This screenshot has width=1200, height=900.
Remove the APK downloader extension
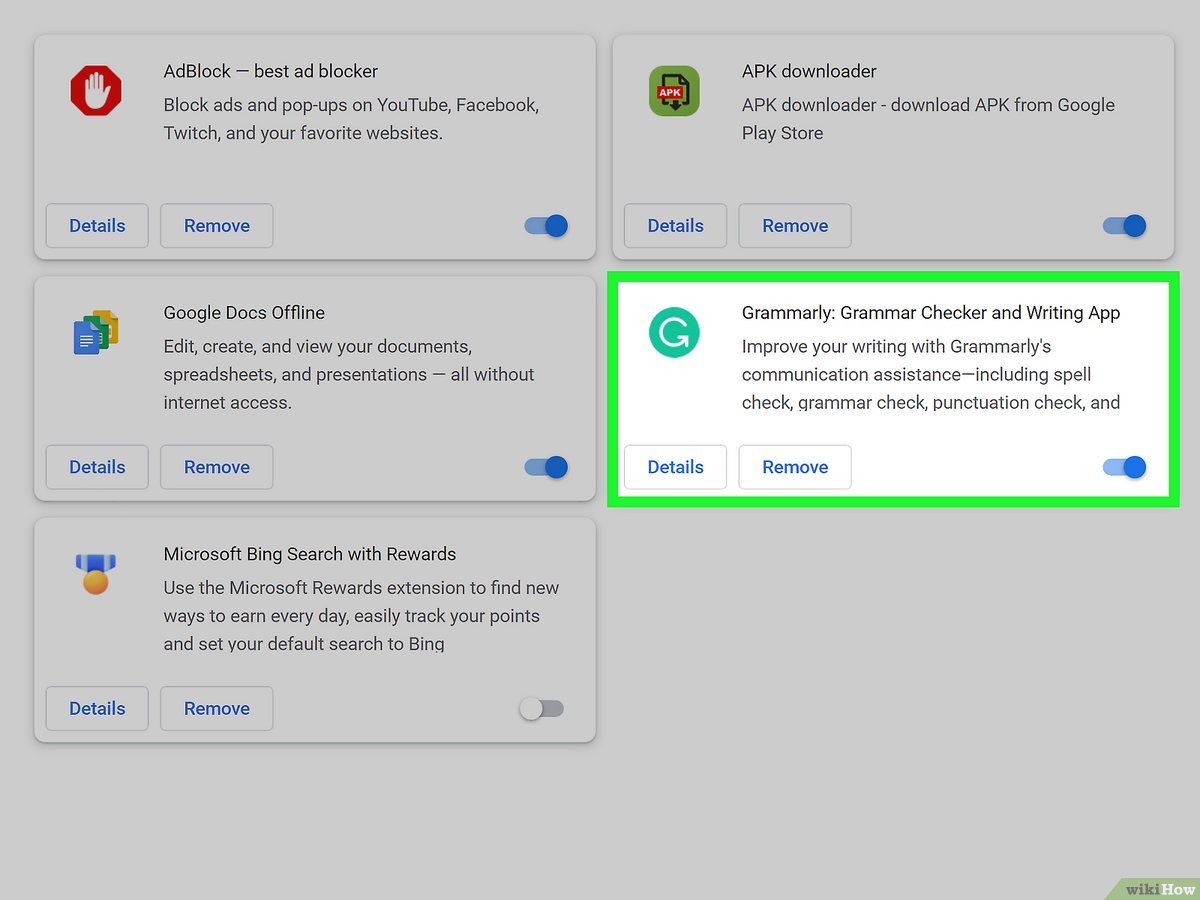795,226
